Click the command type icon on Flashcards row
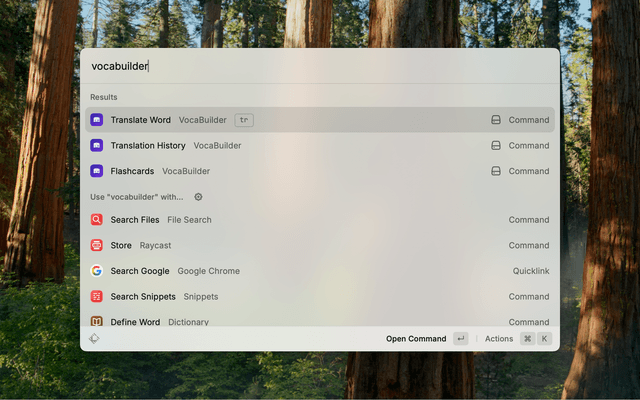The width and height of the screenshot is (640, 400). pyautogui.click(x=495, y=171)
